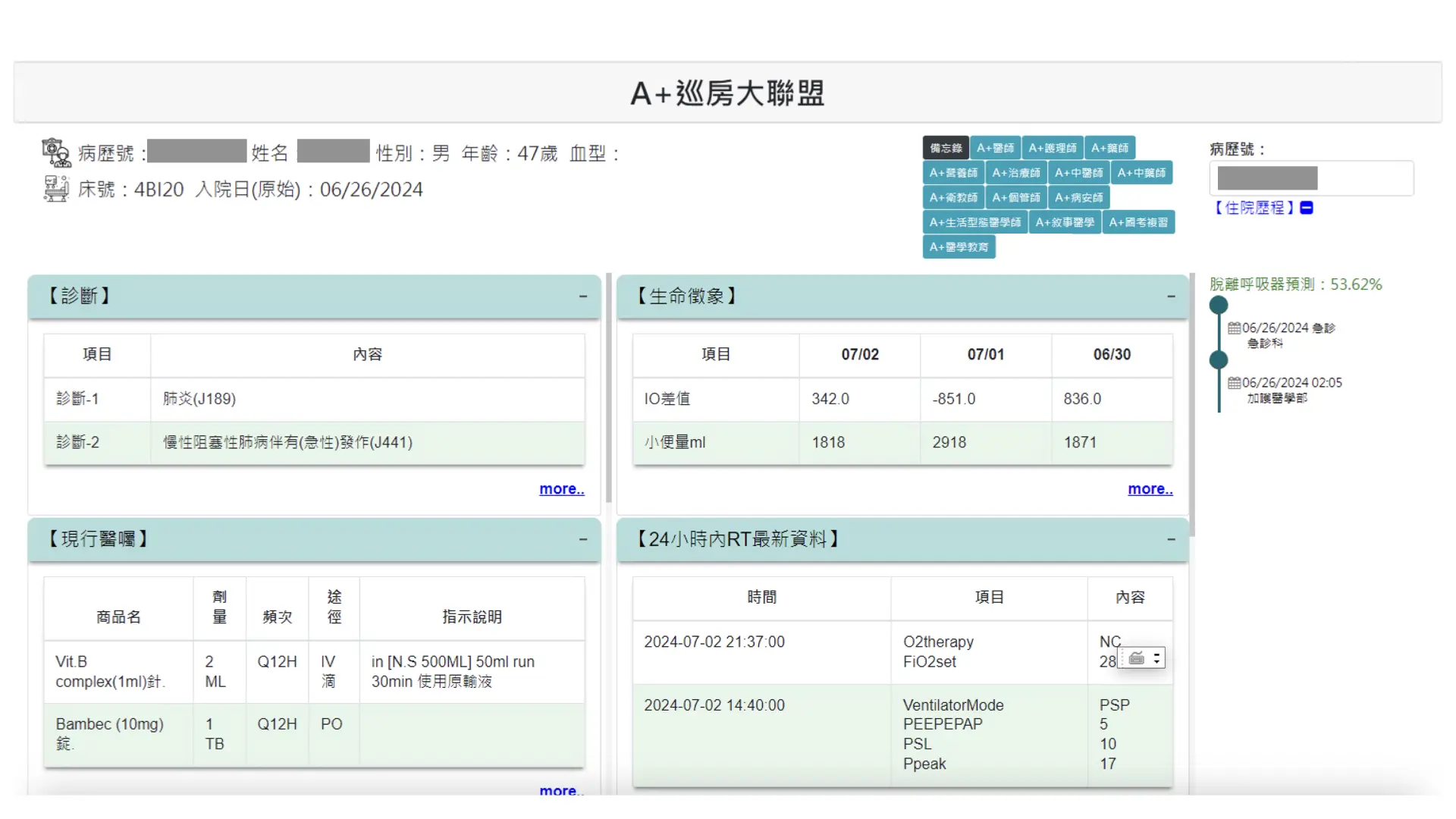Open the 備忘錄 tab
The image size is (1456, 819).
tap(946, 148)
